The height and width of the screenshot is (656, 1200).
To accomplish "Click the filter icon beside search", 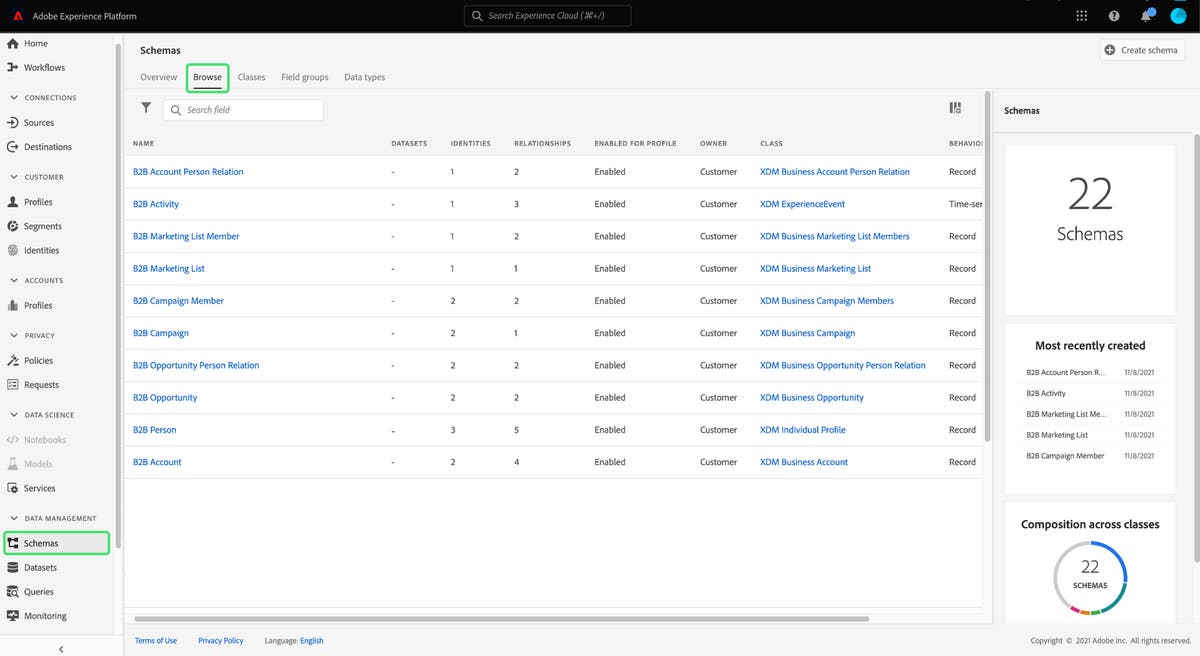I will pyautogui.click(x=146, y=108).
